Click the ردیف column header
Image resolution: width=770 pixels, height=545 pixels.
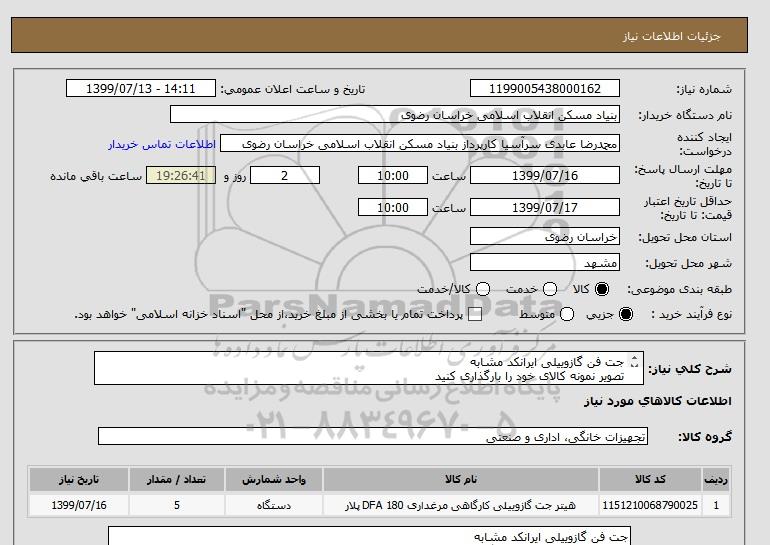pos(716,479)
